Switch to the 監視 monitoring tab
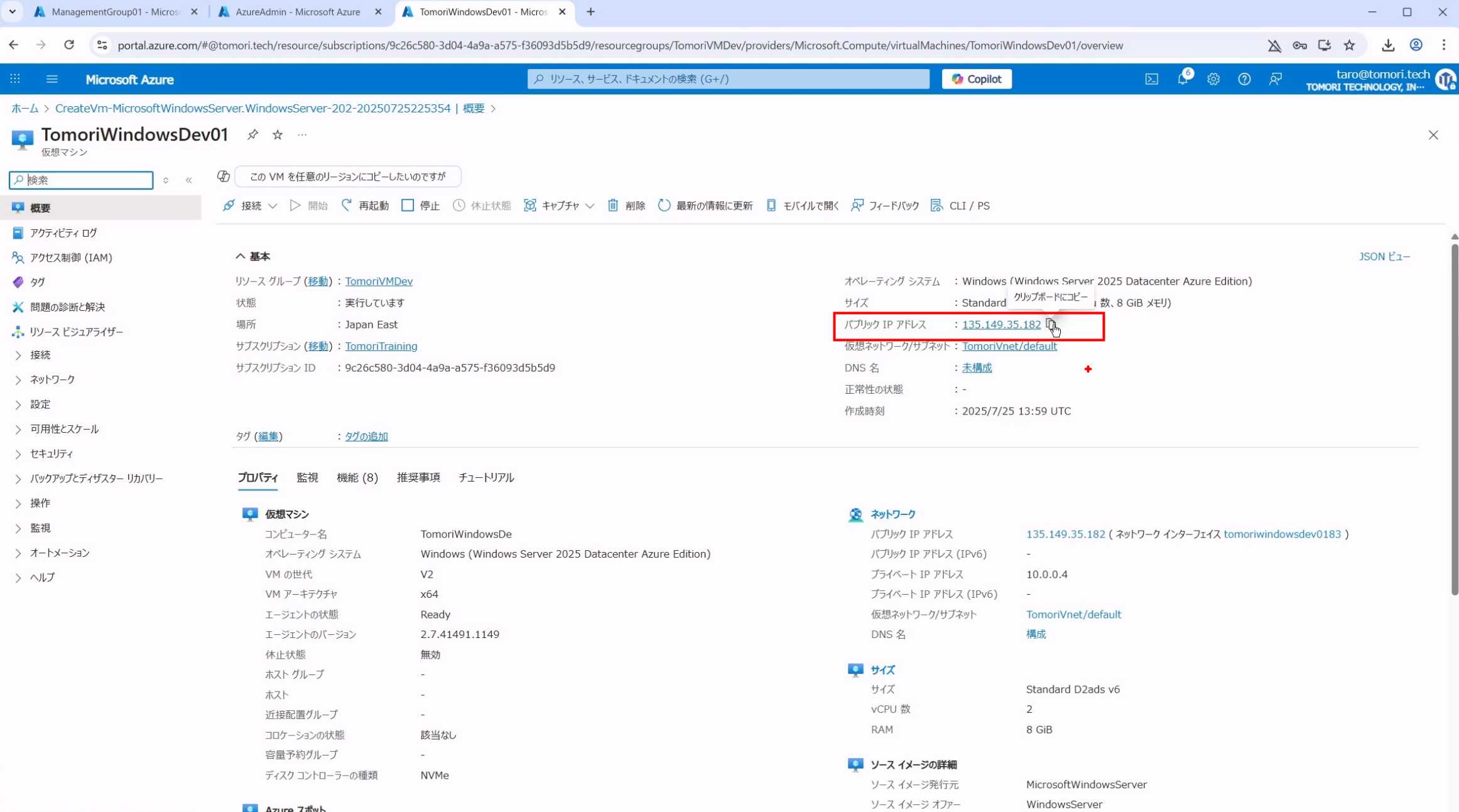1459x812 pixels. (x=307, y=477)
